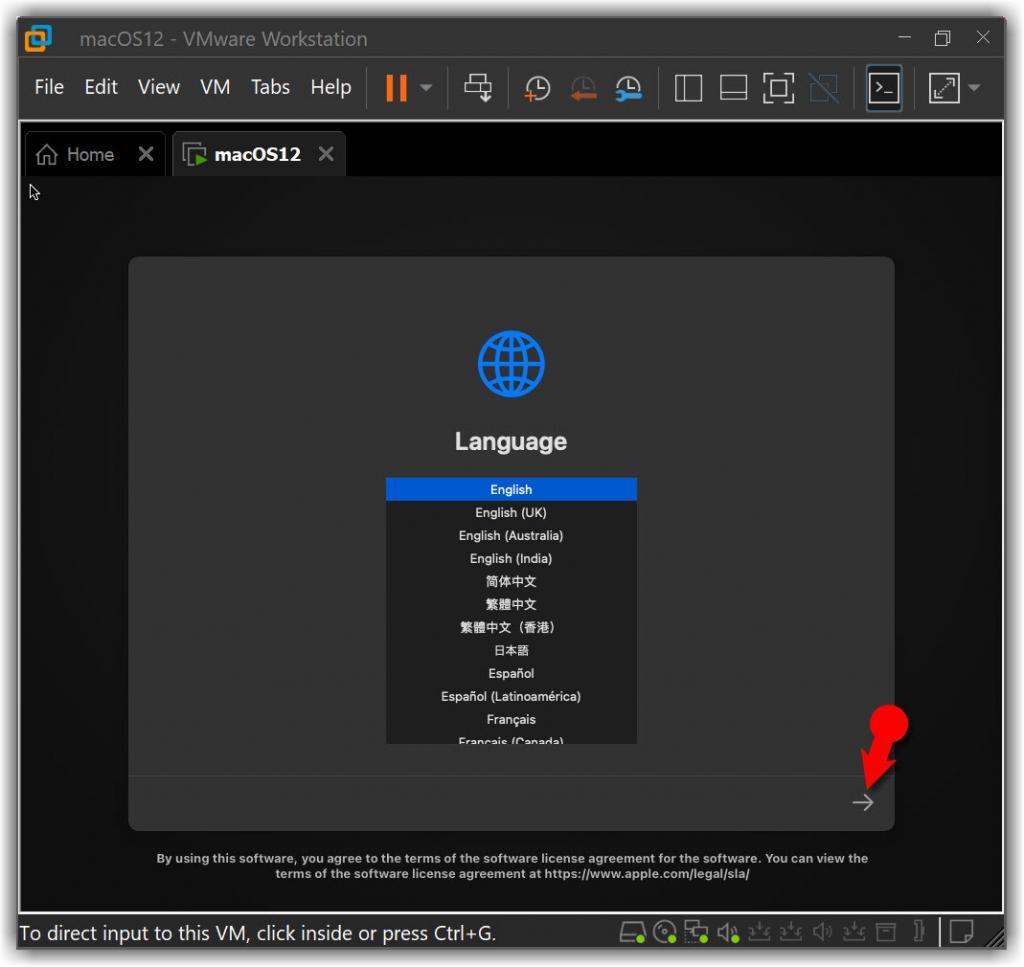Click the Pause VM button
Image resolution: width=1024 pixels, height=967 pixels.
[x=396, y=88]
